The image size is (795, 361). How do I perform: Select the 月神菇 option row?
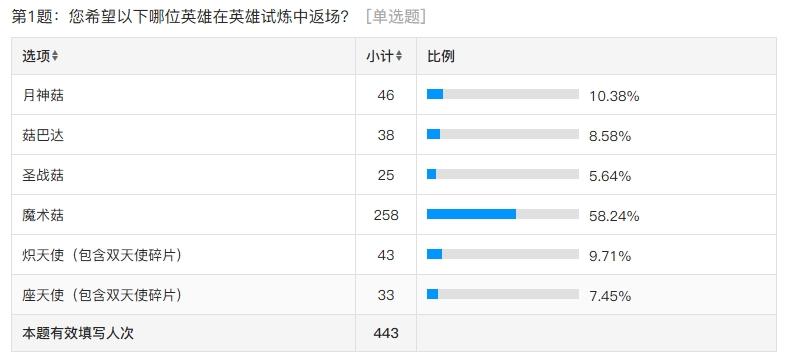393,95
